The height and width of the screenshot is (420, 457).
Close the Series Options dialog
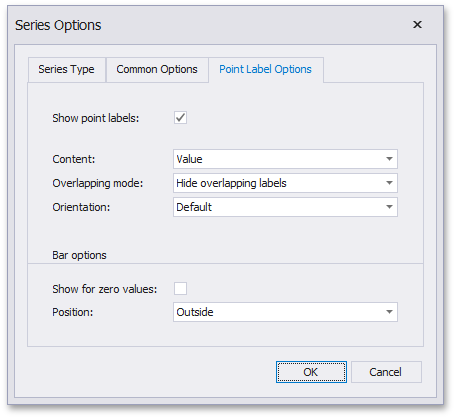[417, 25]
